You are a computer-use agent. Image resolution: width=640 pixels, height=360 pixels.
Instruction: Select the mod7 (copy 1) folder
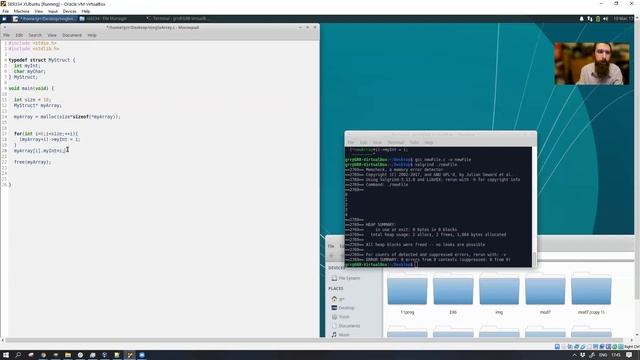[591, 294]
